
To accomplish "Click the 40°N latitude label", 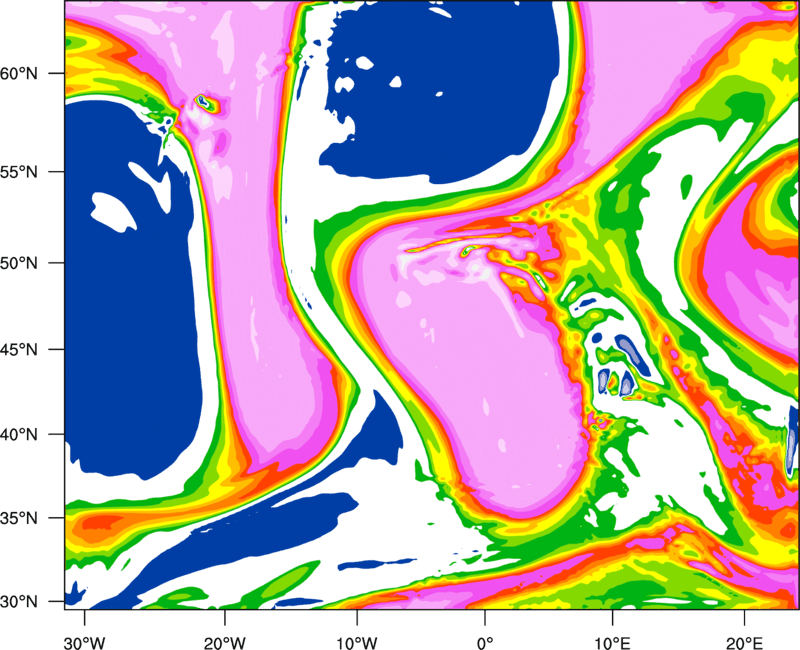I will click(x=19, y=435).
